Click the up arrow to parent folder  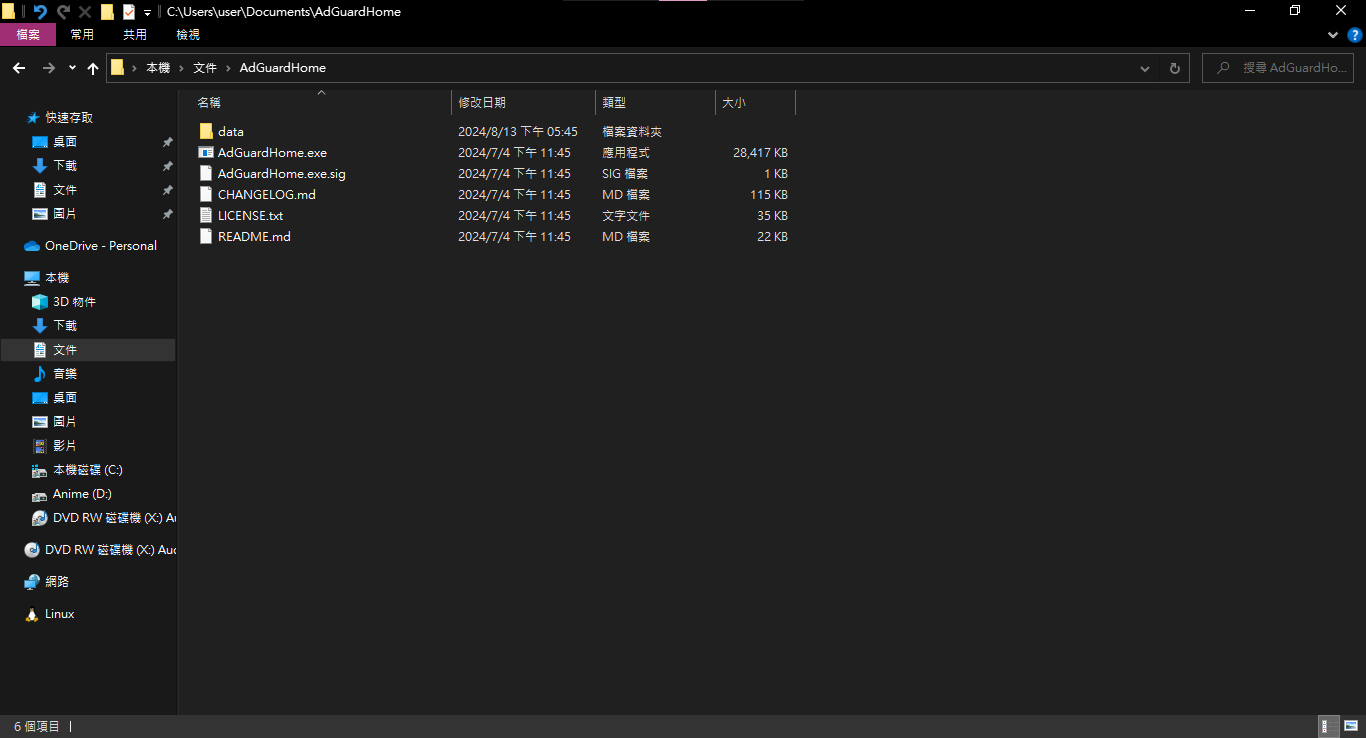click(93, 68)
